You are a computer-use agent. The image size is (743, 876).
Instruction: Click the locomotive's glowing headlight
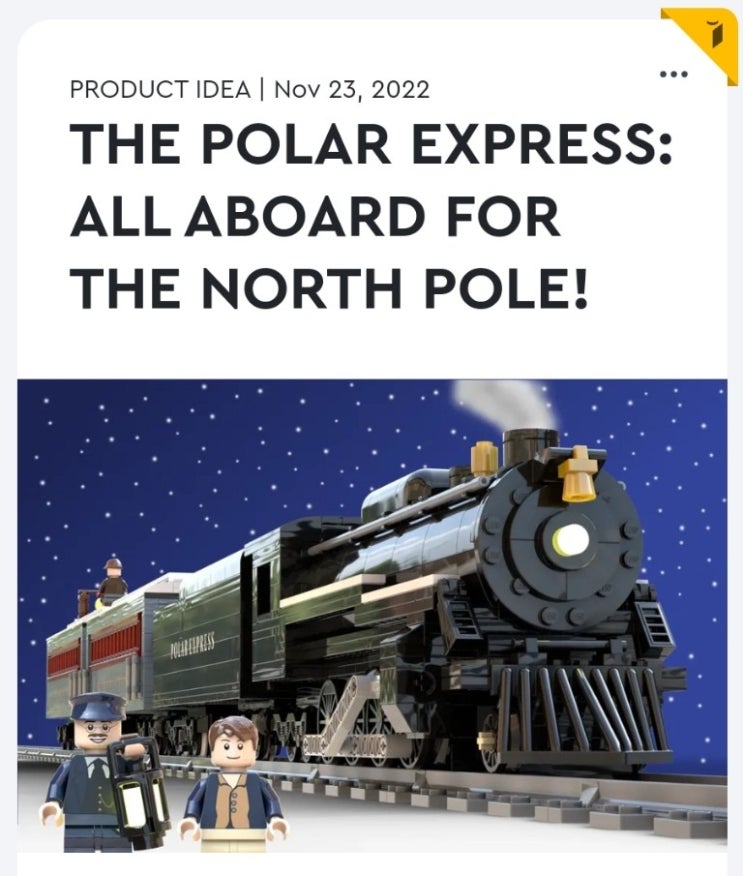pyautogui.click(x=571, y=539)
